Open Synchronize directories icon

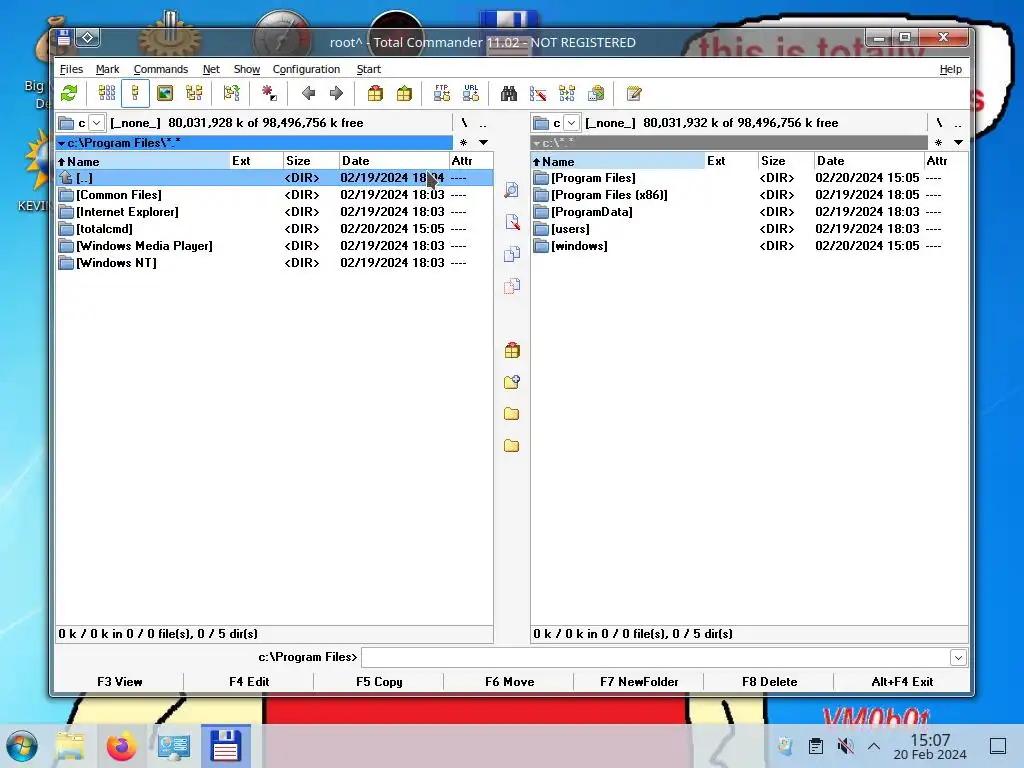[567, 93]
